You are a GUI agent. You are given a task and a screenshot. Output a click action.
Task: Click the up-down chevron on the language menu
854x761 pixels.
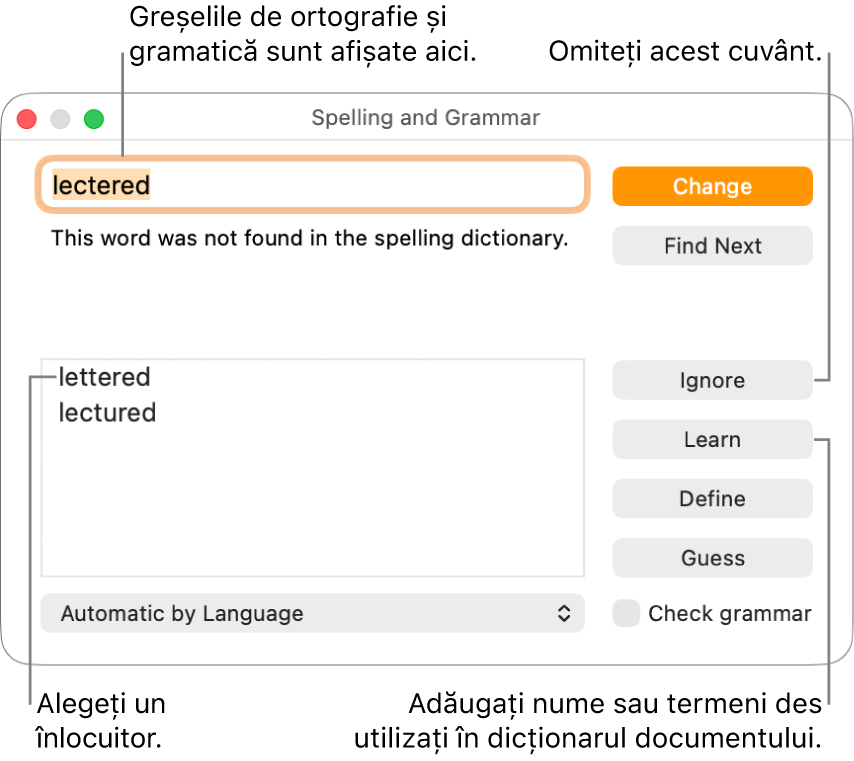tap(565, 613)
